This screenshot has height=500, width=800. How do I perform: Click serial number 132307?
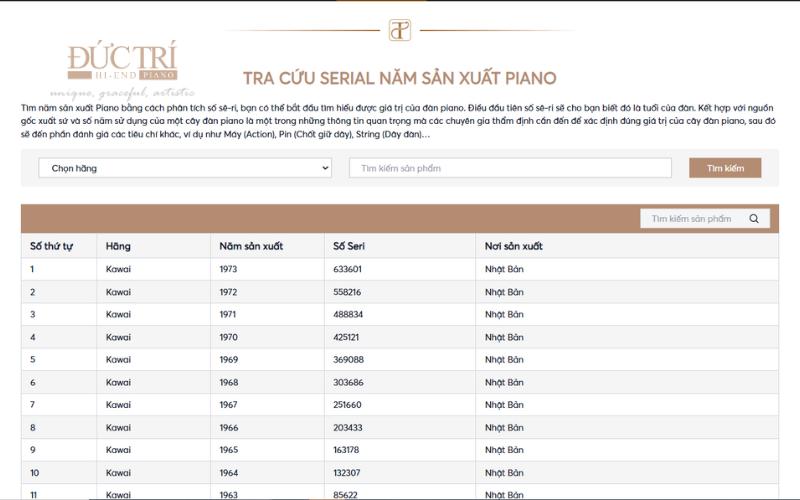(x=347, y=473)
